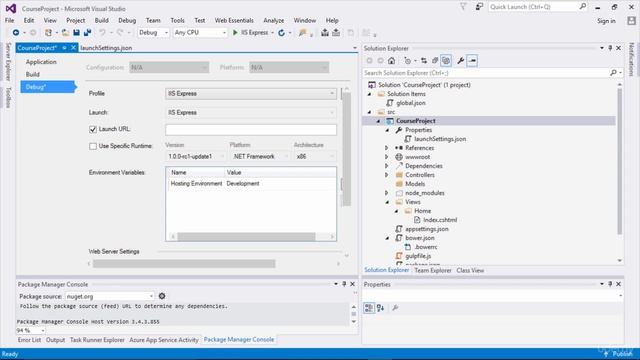Click the Quick Launch search box

533,7
